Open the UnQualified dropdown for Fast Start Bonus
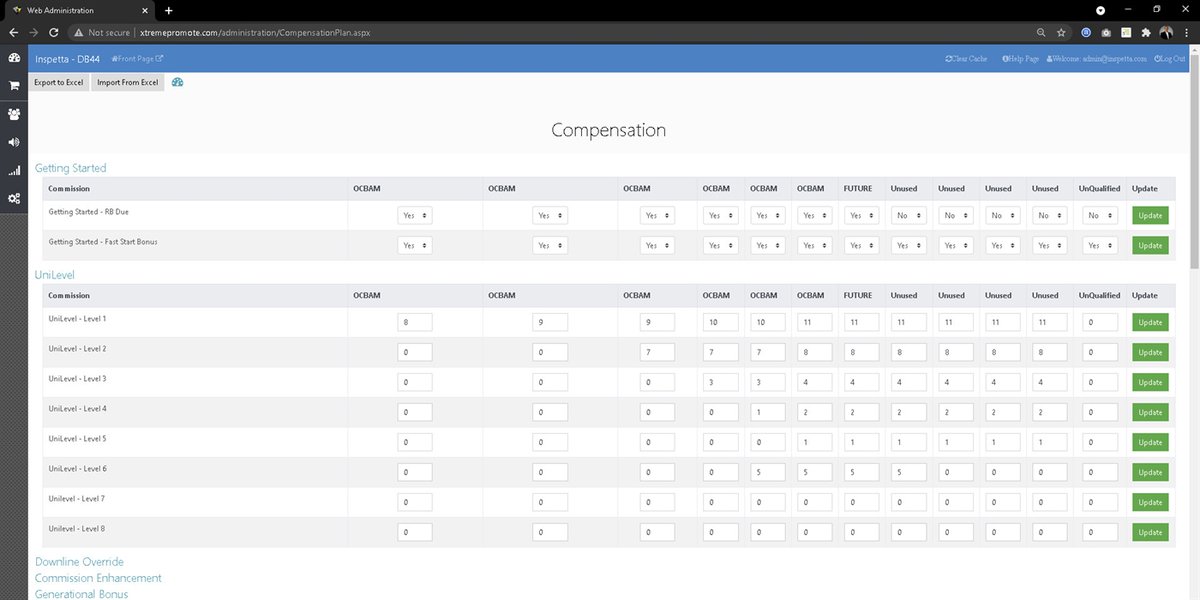Viewport: 1200px width, 600px height. pos(1097,245)
